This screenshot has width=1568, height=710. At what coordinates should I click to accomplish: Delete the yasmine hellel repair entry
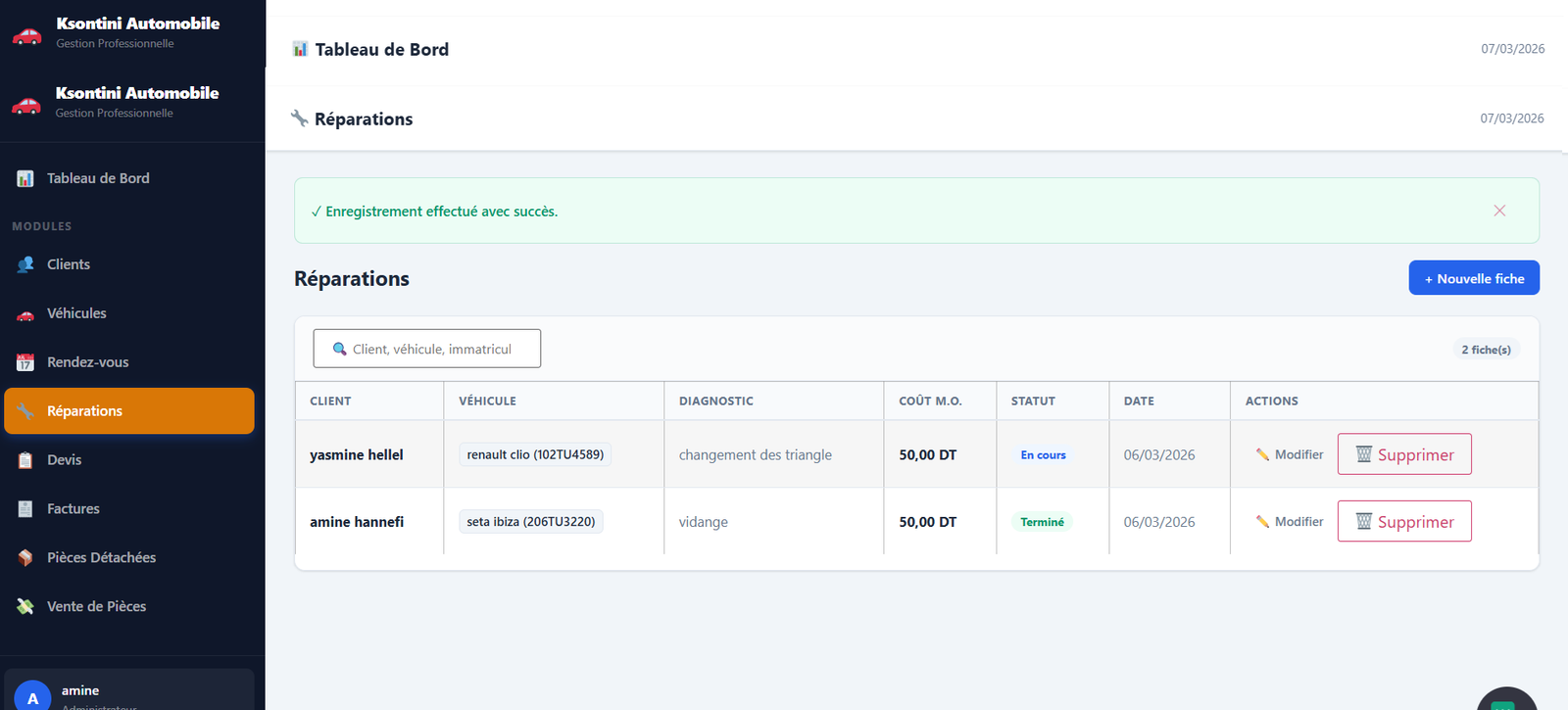[x=1403, y=454]
